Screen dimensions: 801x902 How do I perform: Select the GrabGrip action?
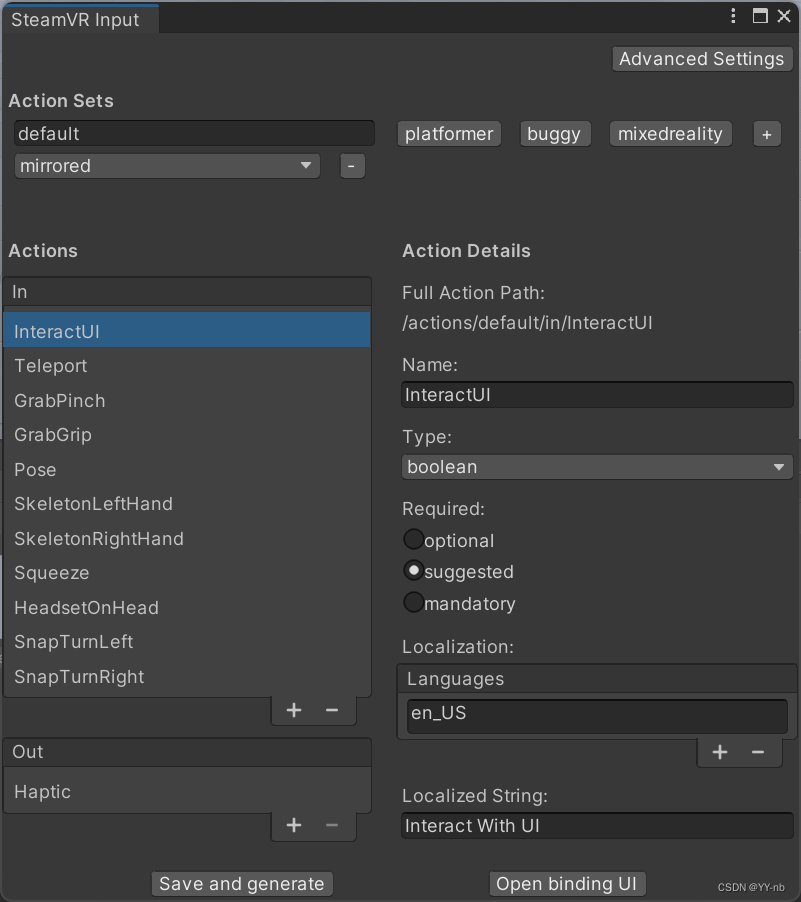186,435
